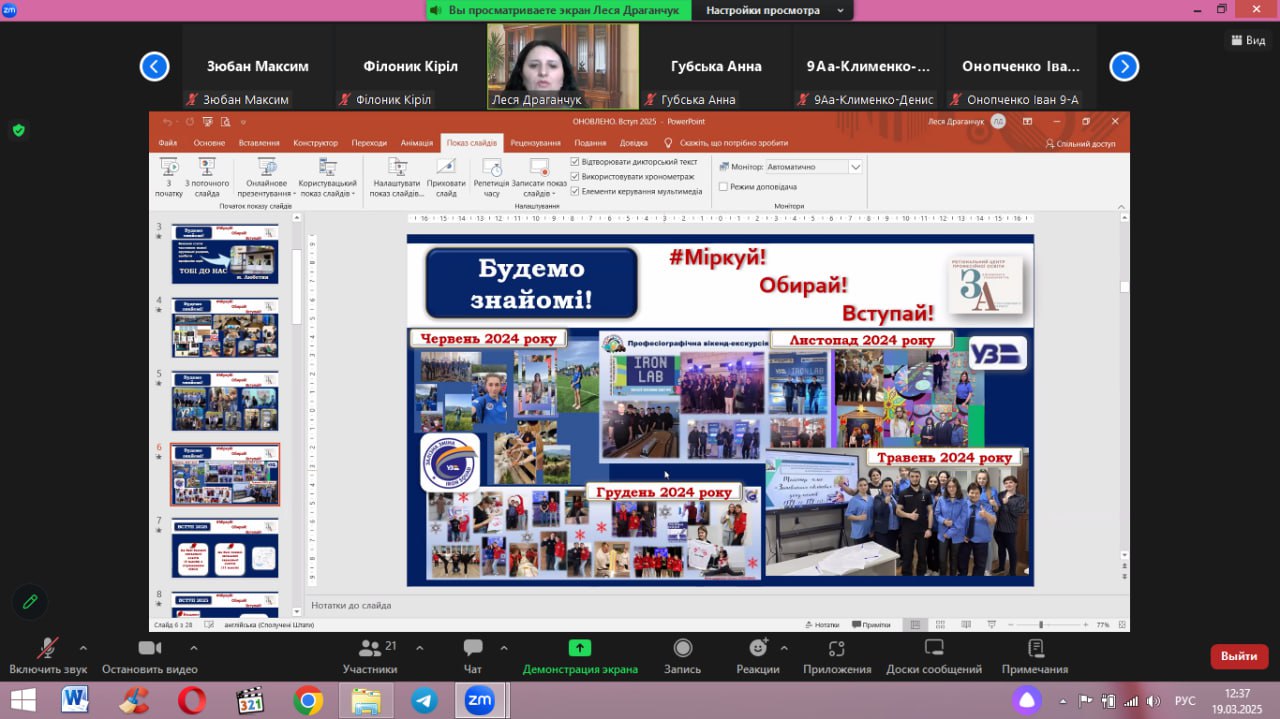
Task: Click Скажіть, що потрібно зробити search
Action: point(727,143)
